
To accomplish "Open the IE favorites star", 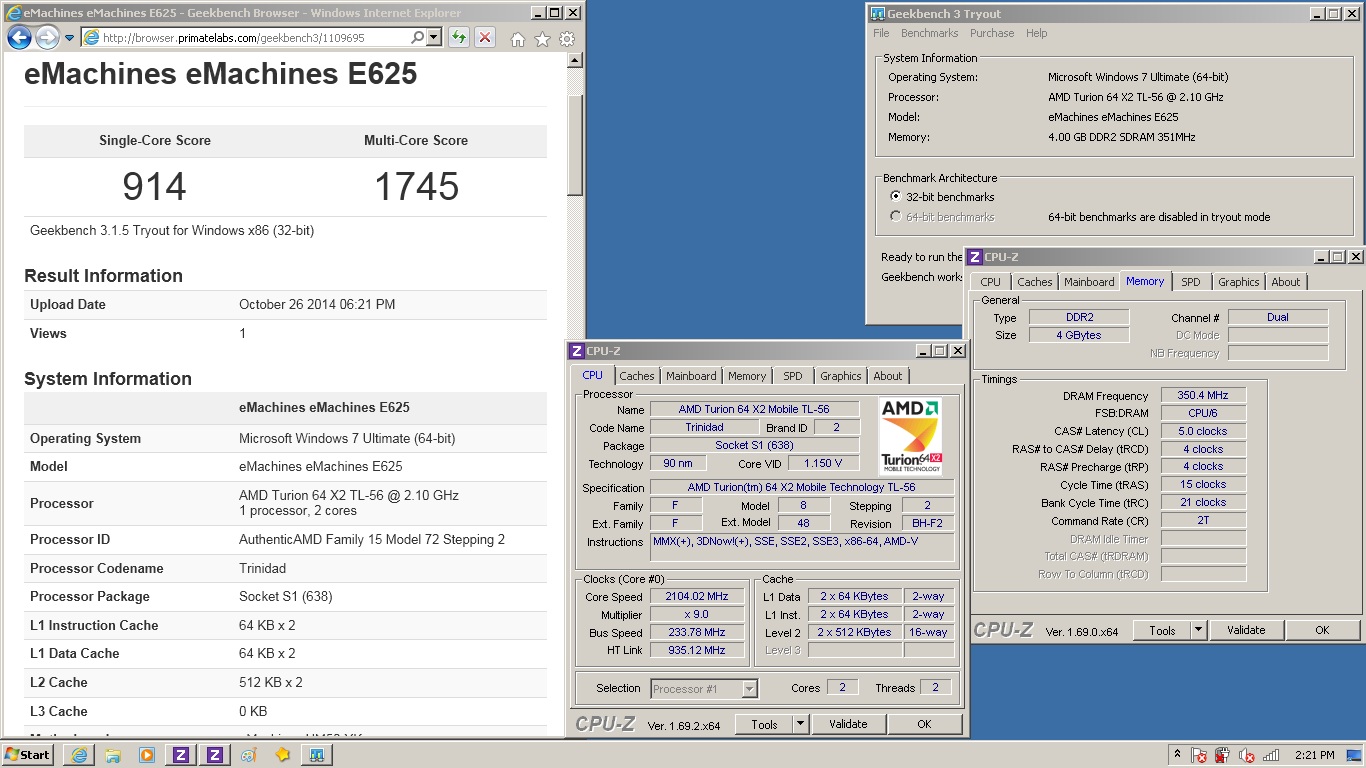I will click(x=542, y=39).
